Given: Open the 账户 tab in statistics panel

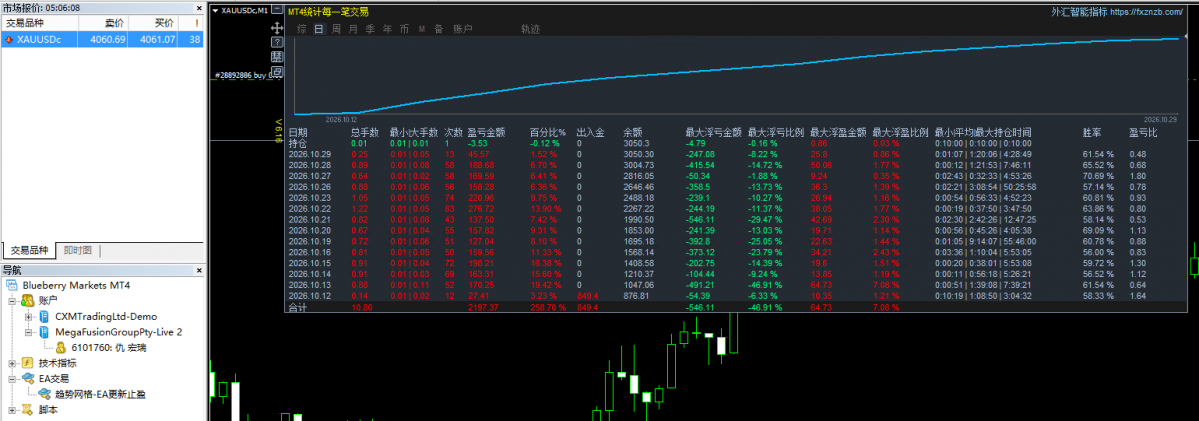Looking at the screenshot, I should tap(463, 29).
